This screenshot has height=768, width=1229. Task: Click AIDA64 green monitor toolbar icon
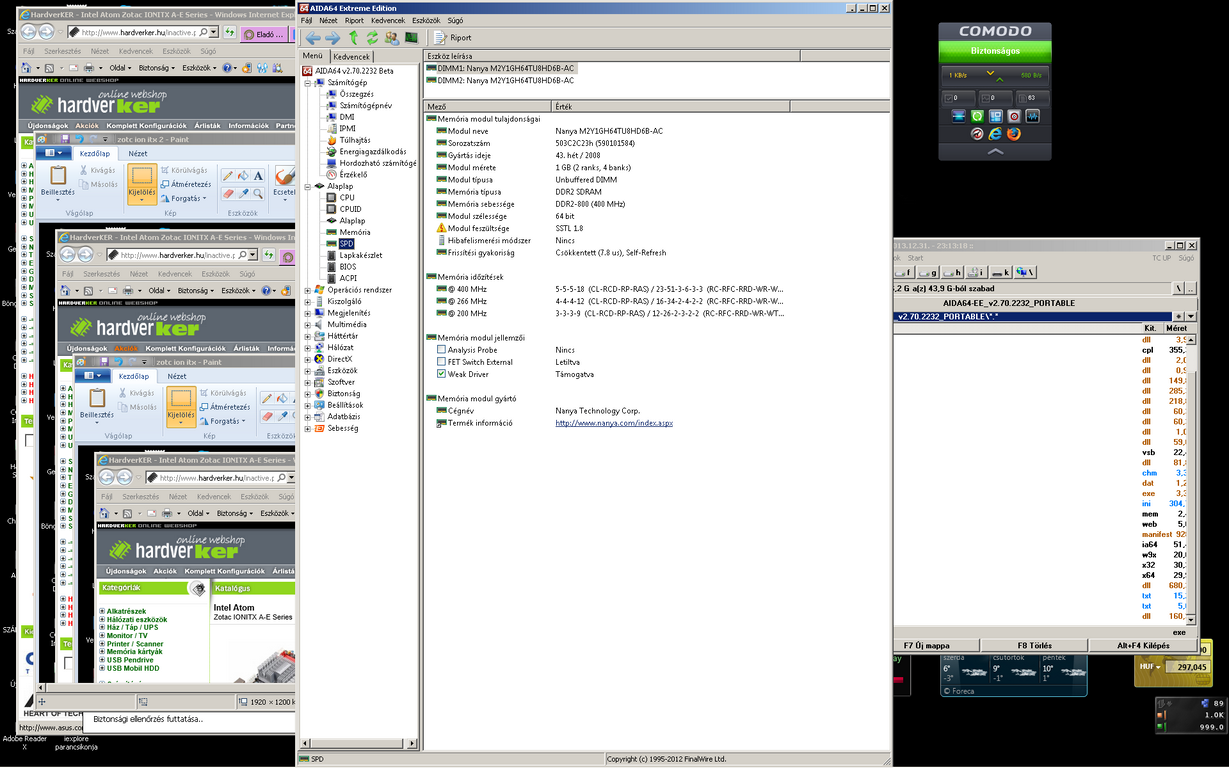pos(411,38)
